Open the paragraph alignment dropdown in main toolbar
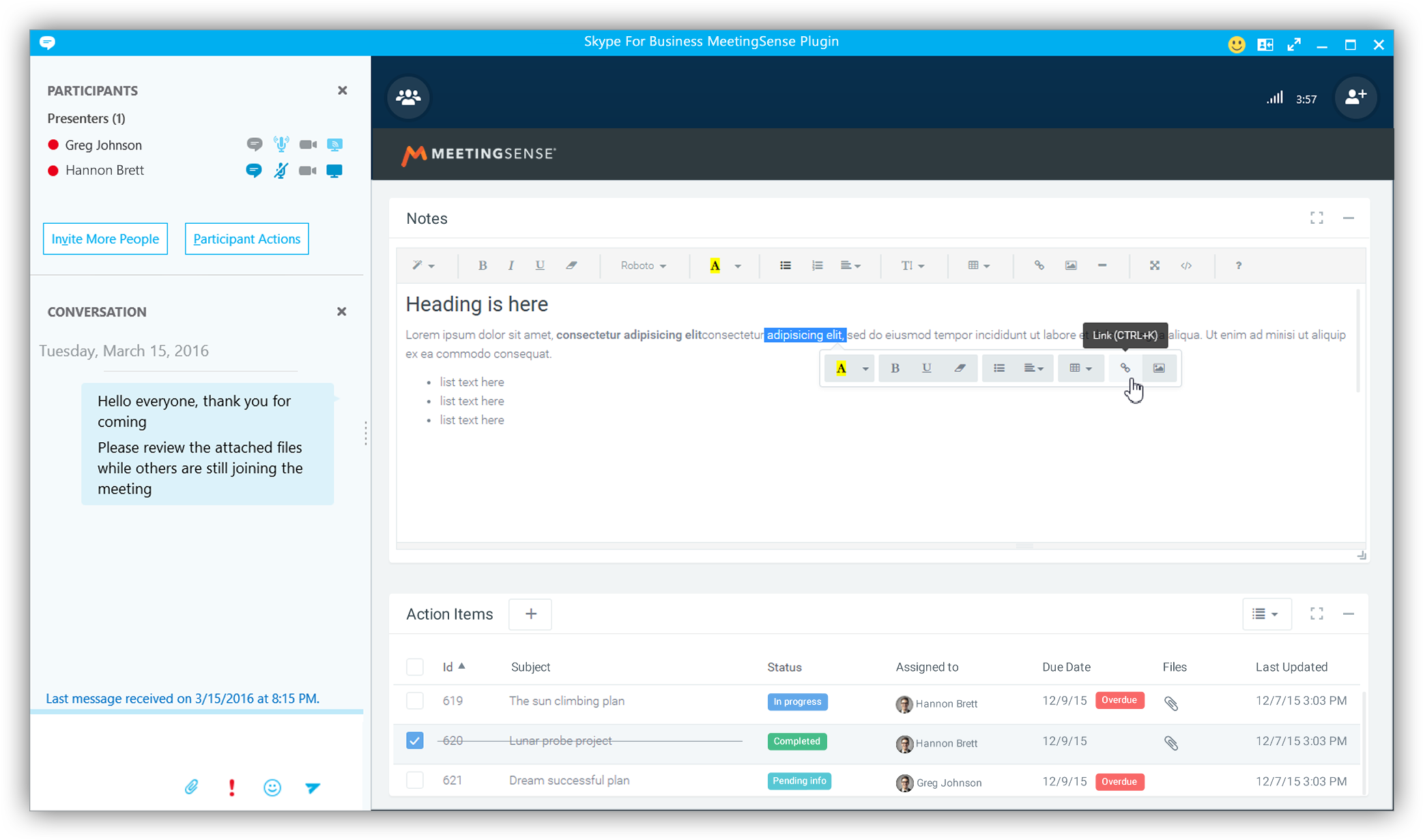1423x840 pixels. coord(850,265)
